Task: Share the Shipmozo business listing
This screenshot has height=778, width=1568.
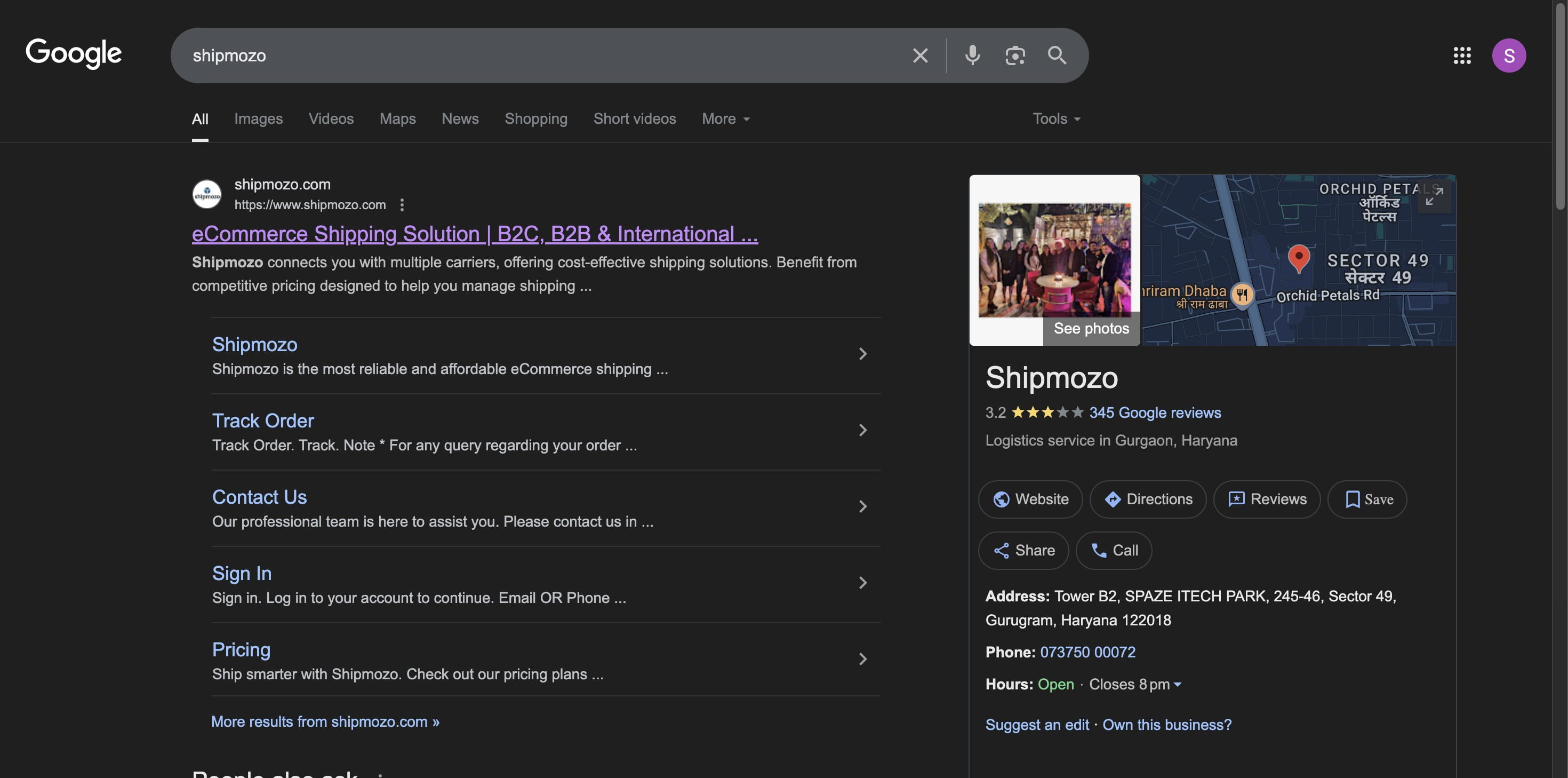Action: coord(1023,550)
